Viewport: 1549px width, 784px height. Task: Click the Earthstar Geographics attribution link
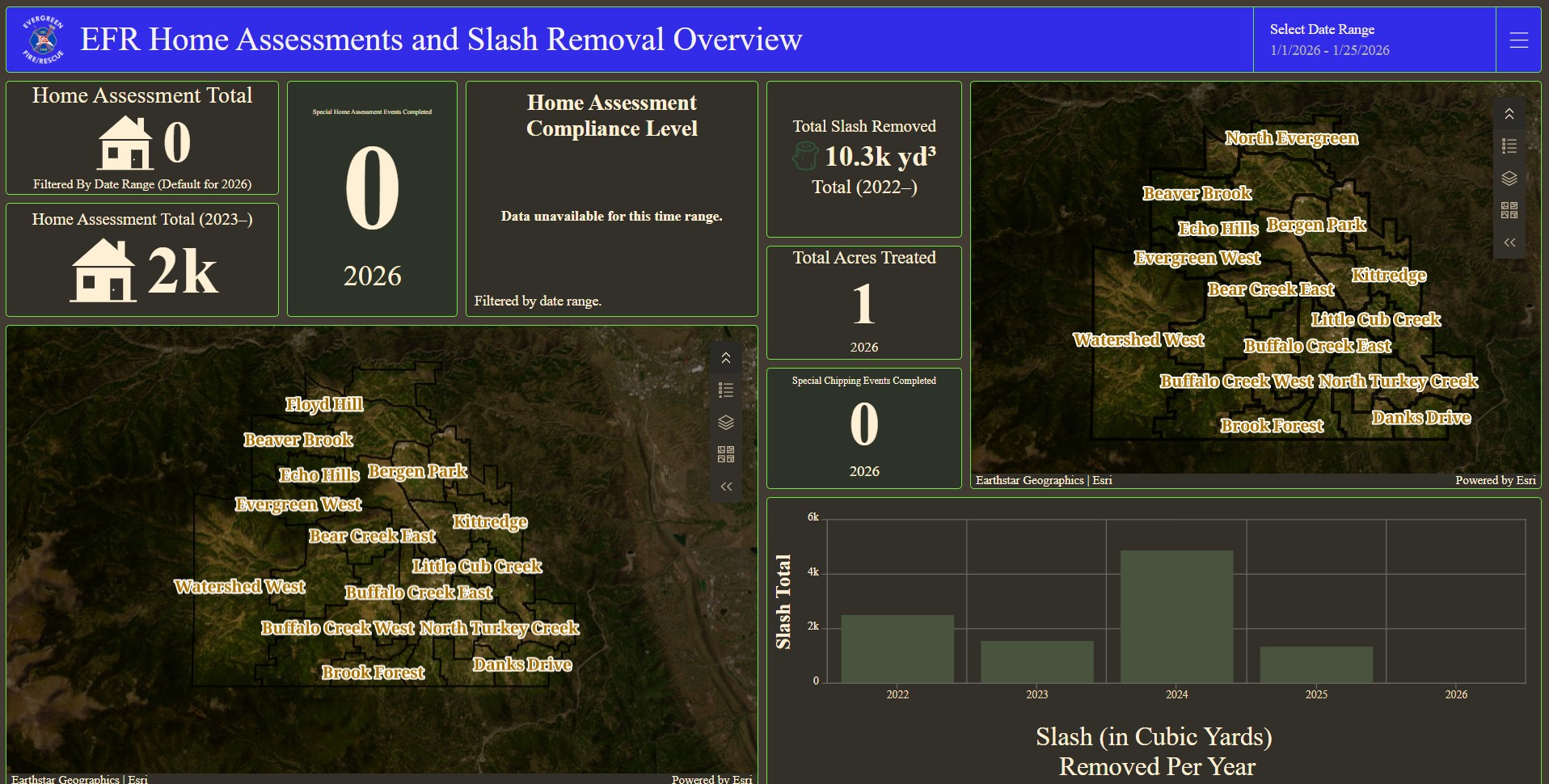pyautogui.click(x=81, y=778)
